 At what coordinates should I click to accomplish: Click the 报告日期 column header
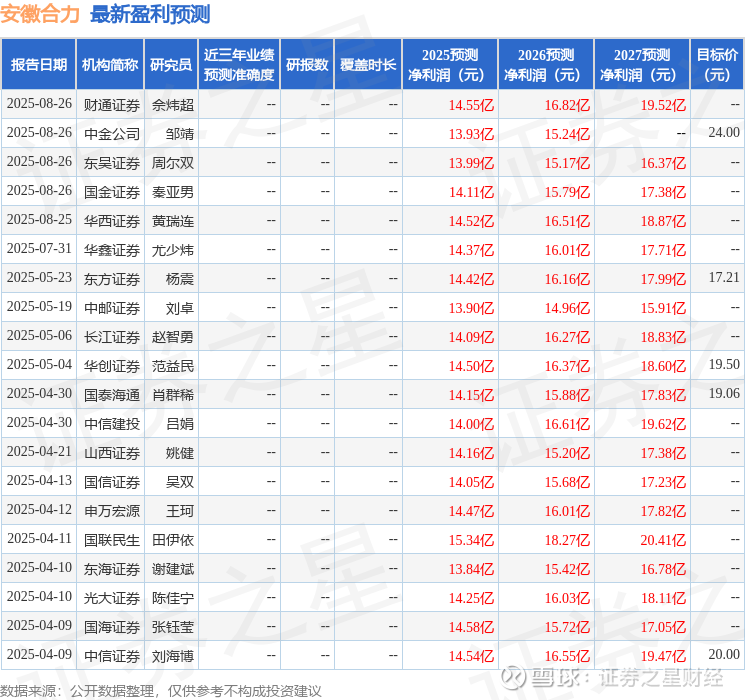tap(38, 65)
